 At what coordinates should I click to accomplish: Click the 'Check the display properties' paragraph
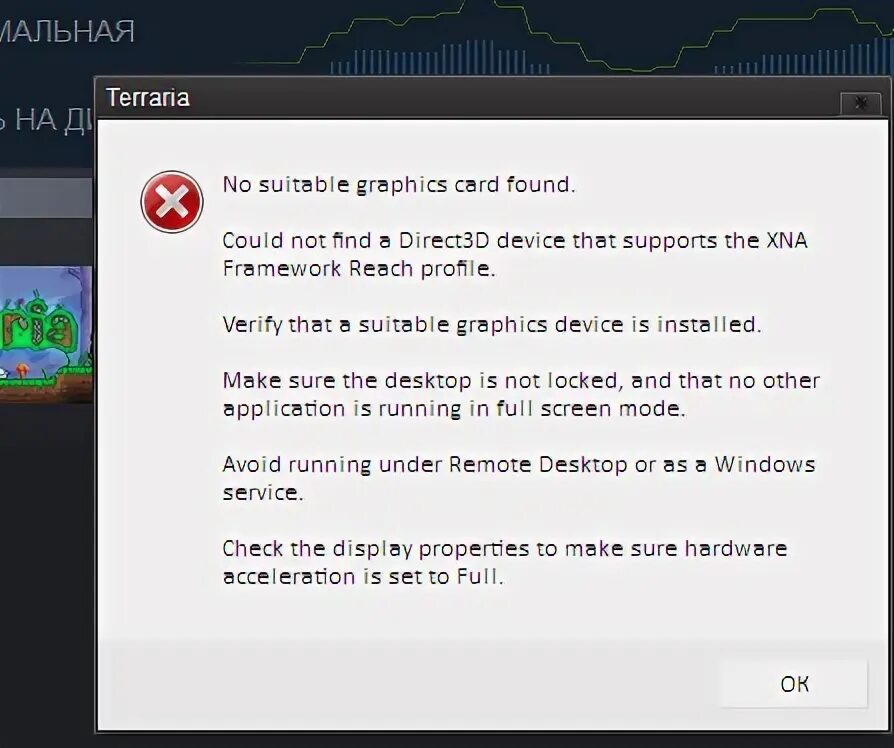pyautogui.click(x=505, y=562)
